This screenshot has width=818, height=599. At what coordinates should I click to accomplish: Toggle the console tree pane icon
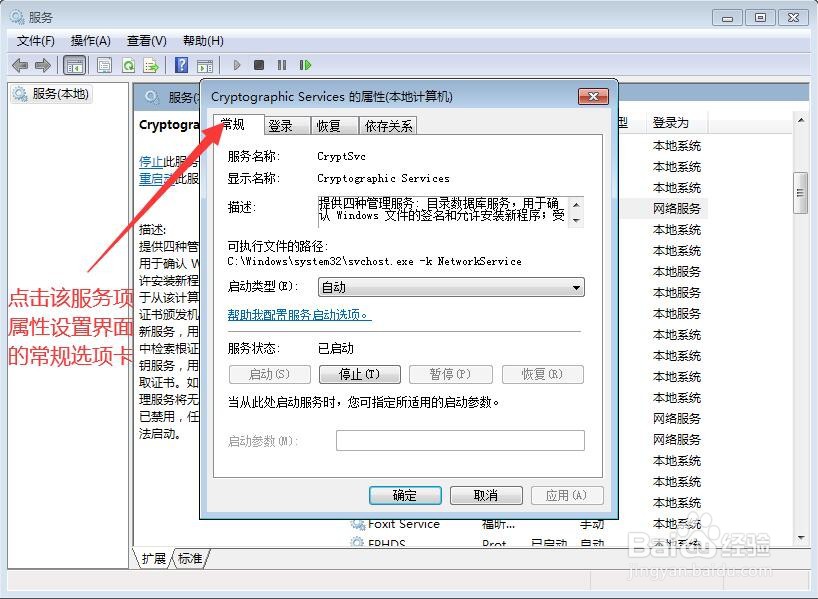click(x=74, y=65)
